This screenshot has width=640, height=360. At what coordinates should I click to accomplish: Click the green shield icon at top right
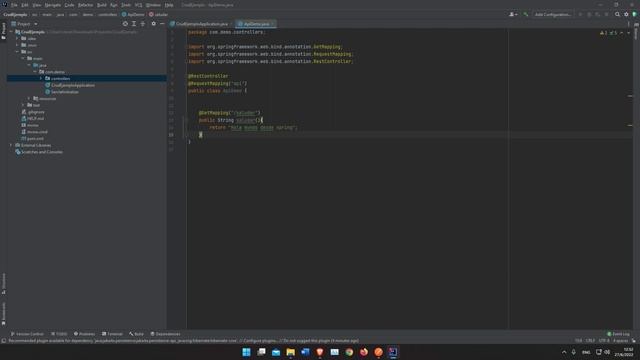pyautogui.click(x=634, y=14)
